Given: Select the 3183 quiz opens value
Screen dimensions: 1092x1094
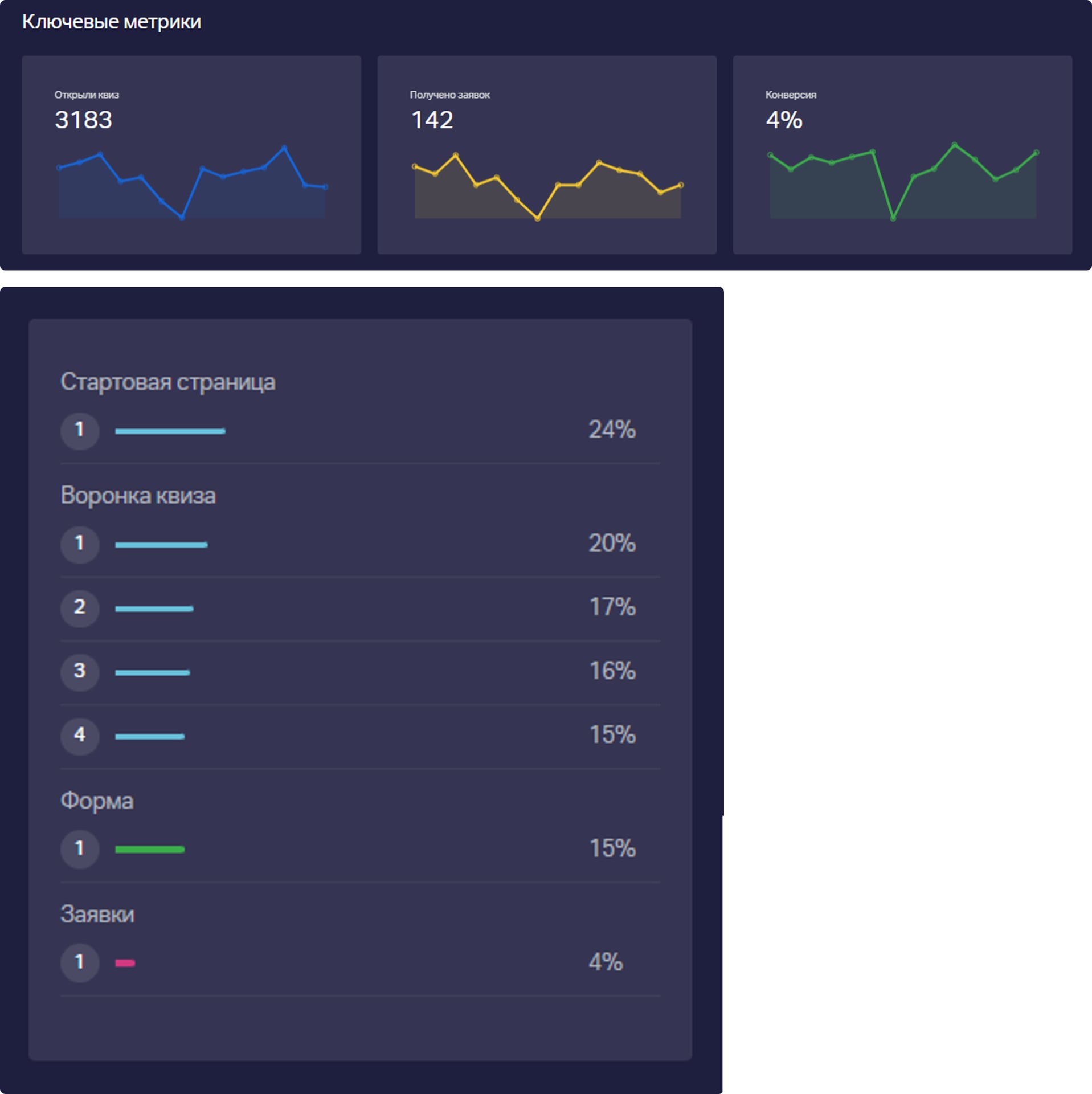Looking at the screenshot, I should tap(83, 120).
